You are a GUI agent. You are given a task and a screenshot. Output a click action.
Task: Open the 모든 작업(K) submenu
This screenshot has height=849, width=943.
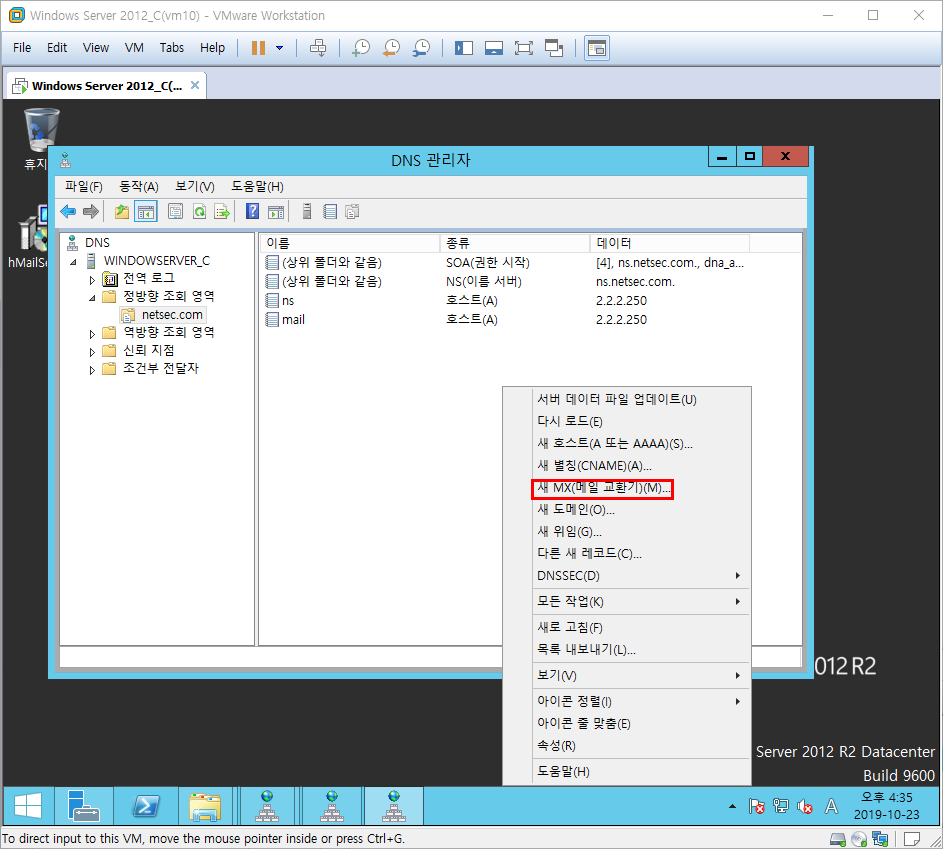point(641,601)
